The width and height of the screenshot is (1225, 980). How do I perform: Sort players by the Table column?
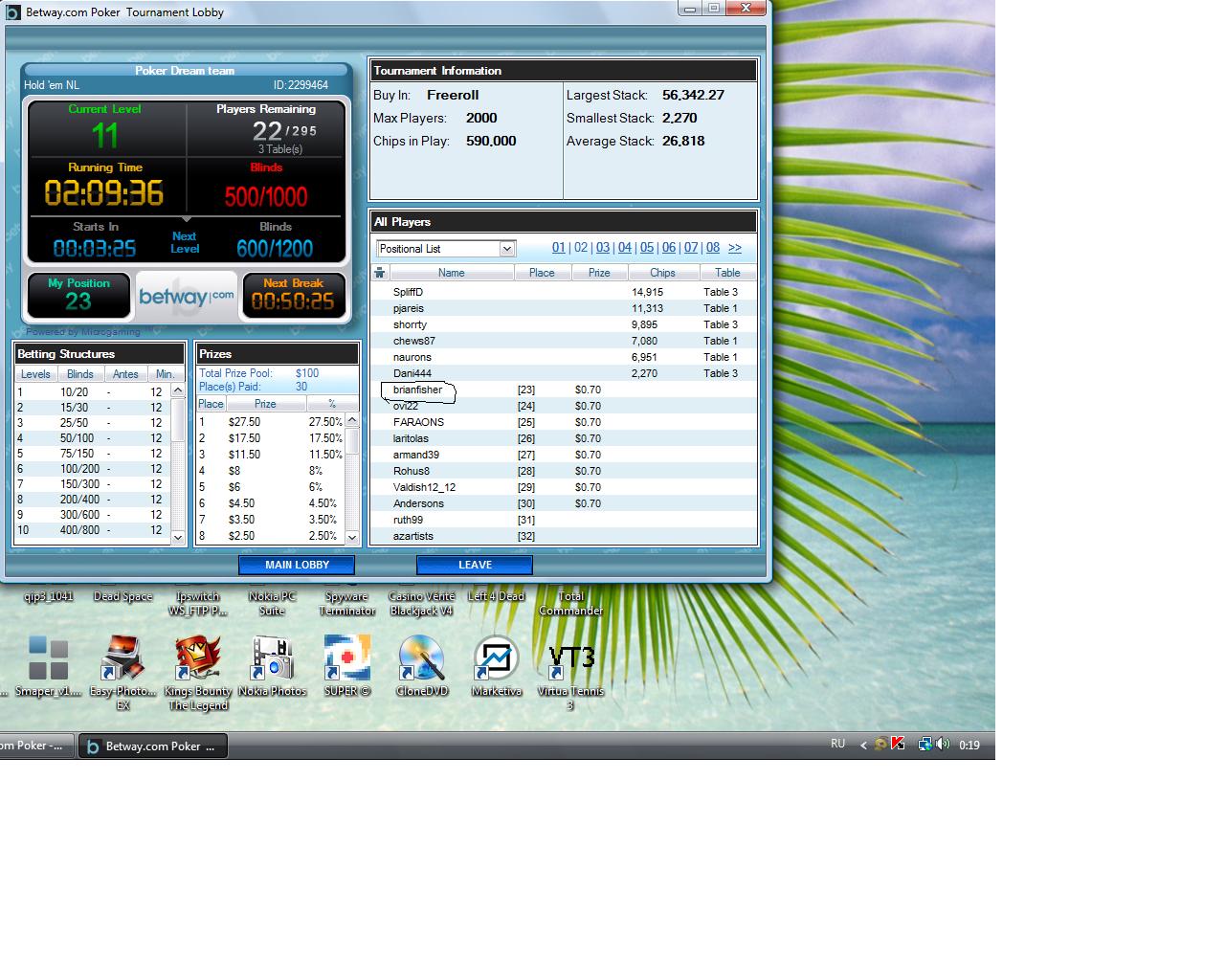[727, 273]
